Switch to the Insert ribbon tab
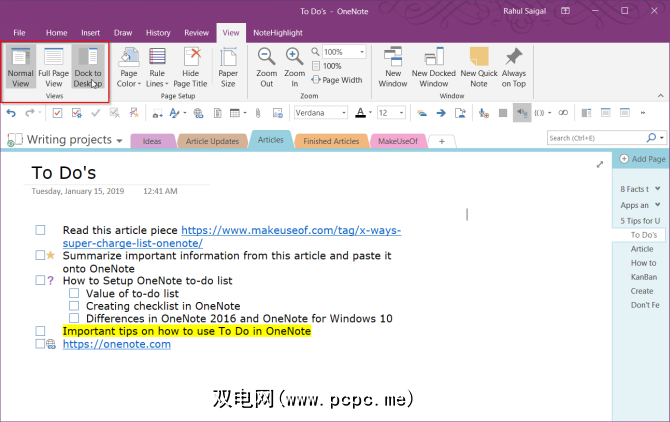670x422 pixels. 91,32
